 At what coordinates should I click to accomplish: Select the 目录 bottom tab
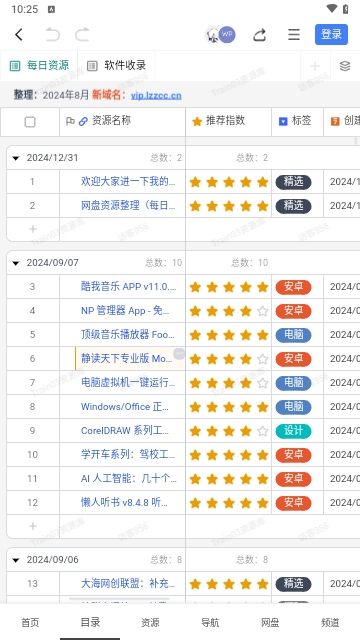click(90, 622)
